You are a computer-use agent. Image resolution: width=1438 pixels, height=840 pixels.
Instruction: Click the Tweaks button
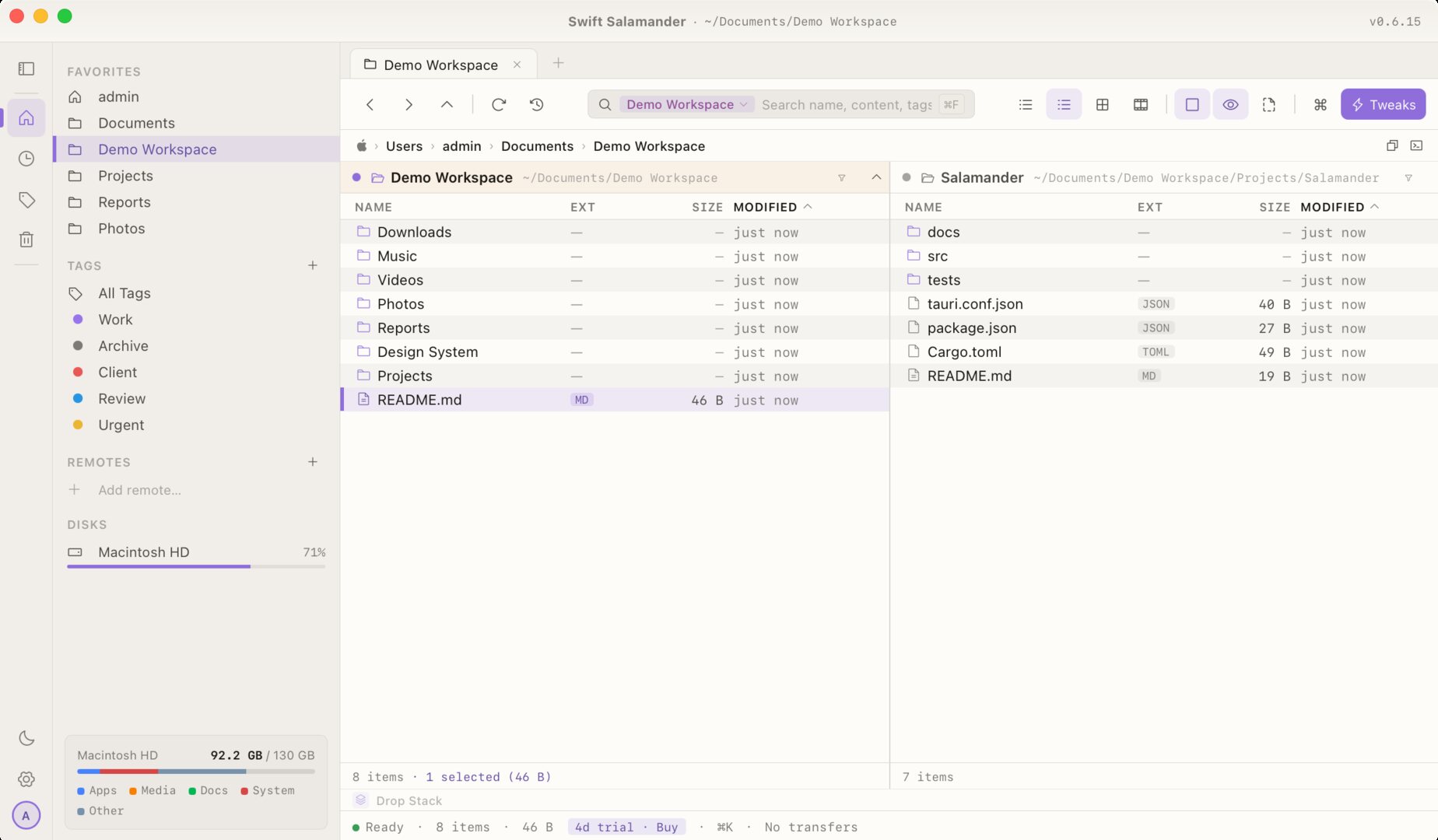[1383, 104]
